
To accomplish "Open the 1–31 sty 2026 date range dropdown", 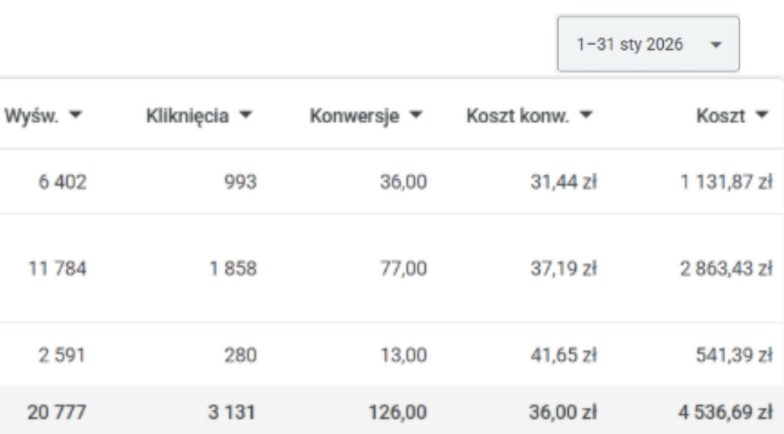I will [648, 45].
